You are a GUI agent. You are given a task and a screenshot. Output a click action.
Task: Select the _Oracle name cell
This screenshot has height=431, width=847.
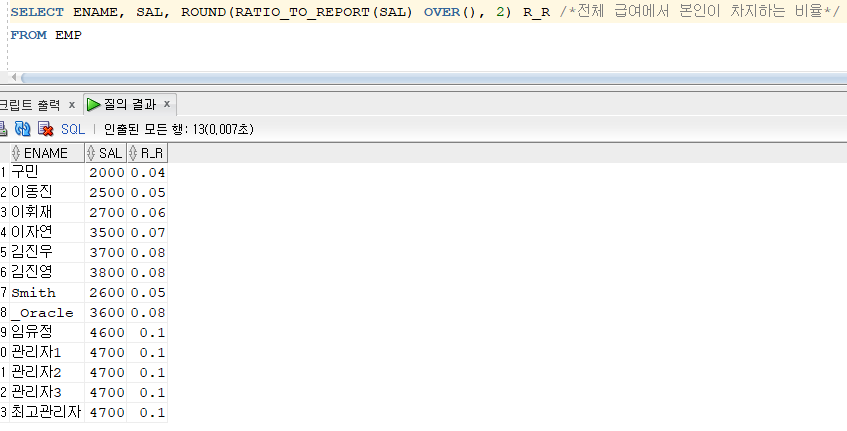pyautogui.click(x=47, y=312)
